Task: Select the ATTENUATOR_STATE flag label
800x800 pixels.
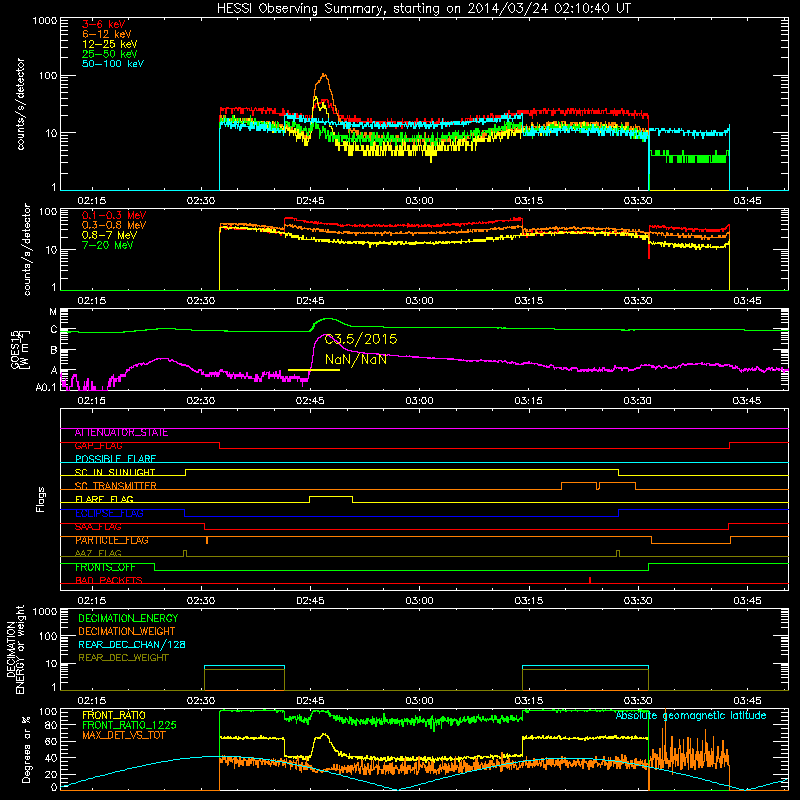Action: (121, 433)
